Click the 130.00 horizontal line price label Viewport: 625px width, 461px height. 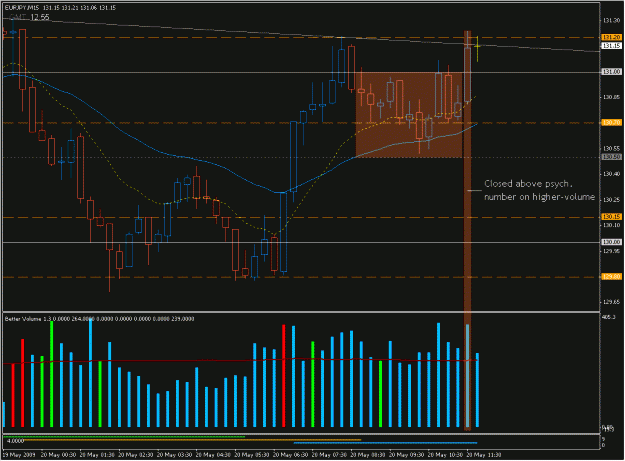click(x=611, y=242)
